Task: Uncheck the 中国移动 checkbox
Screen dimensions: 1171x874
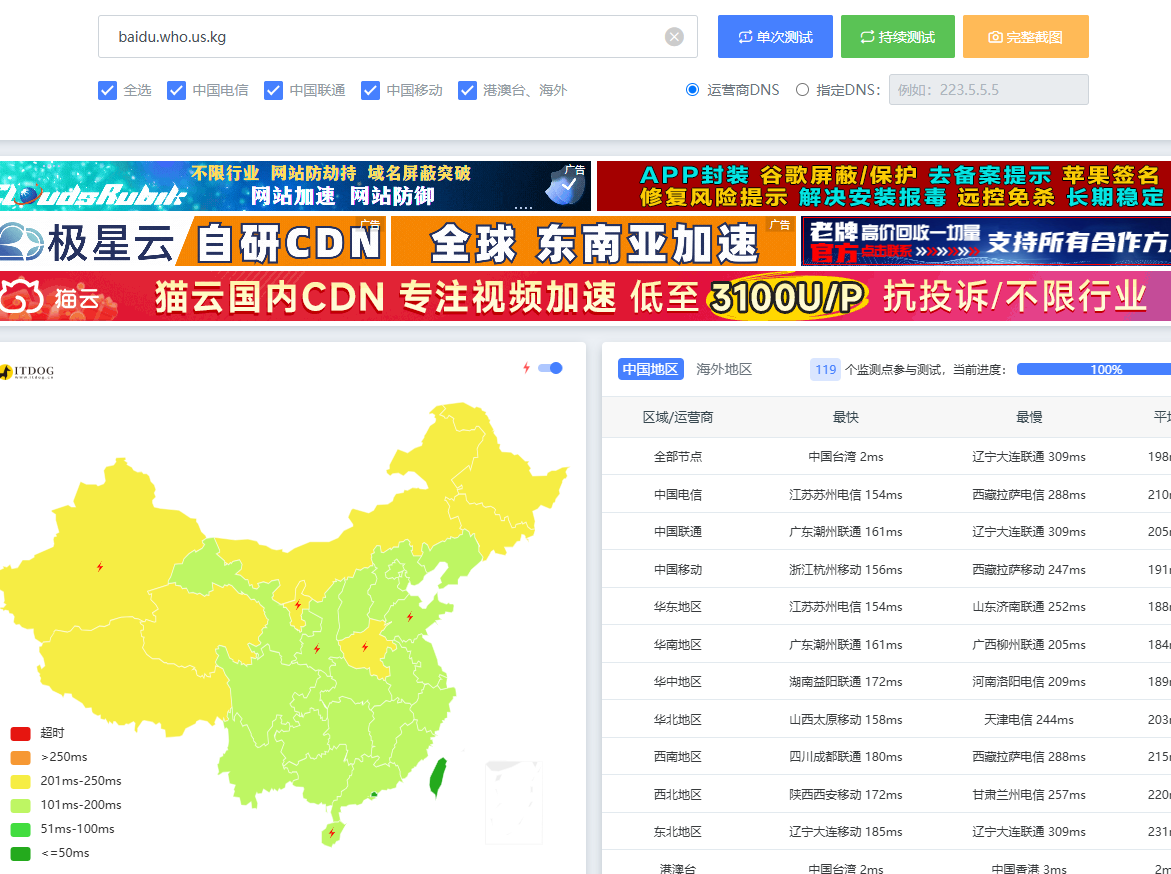Action: (x=370, y=90)
